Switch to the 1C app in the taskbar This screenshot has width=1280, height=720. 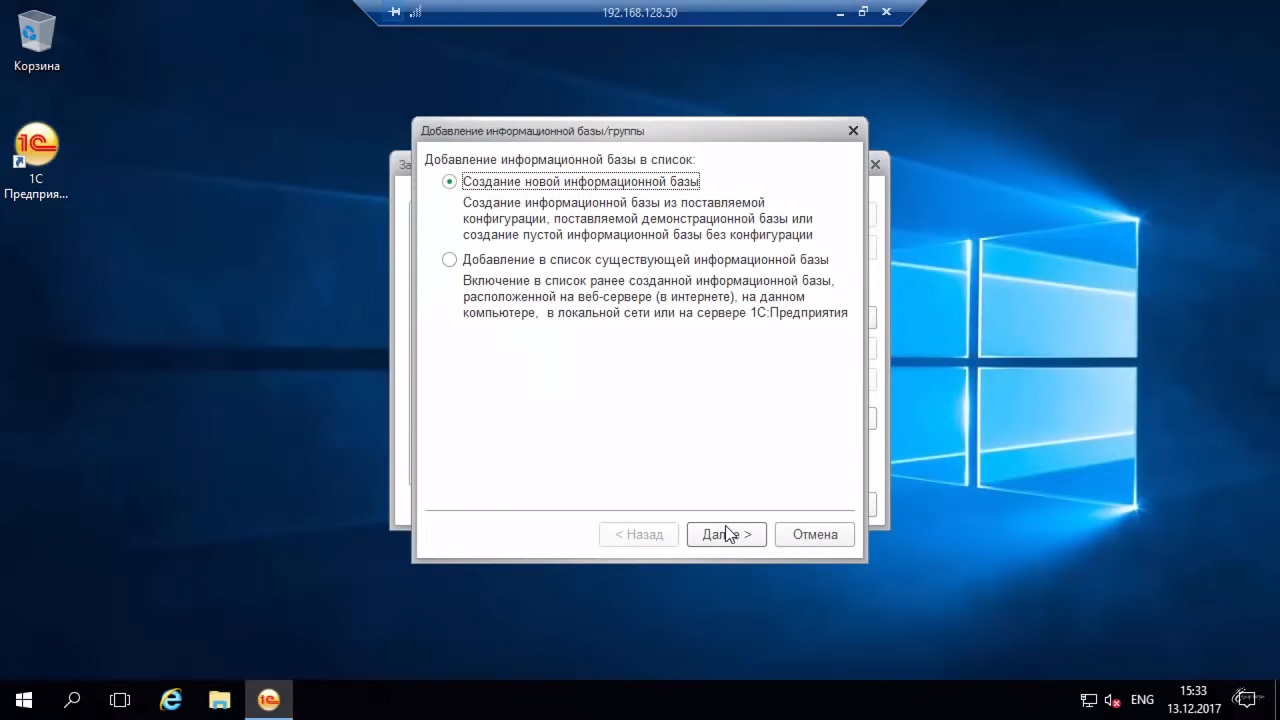pyautogui.click(x=268, y=700)
